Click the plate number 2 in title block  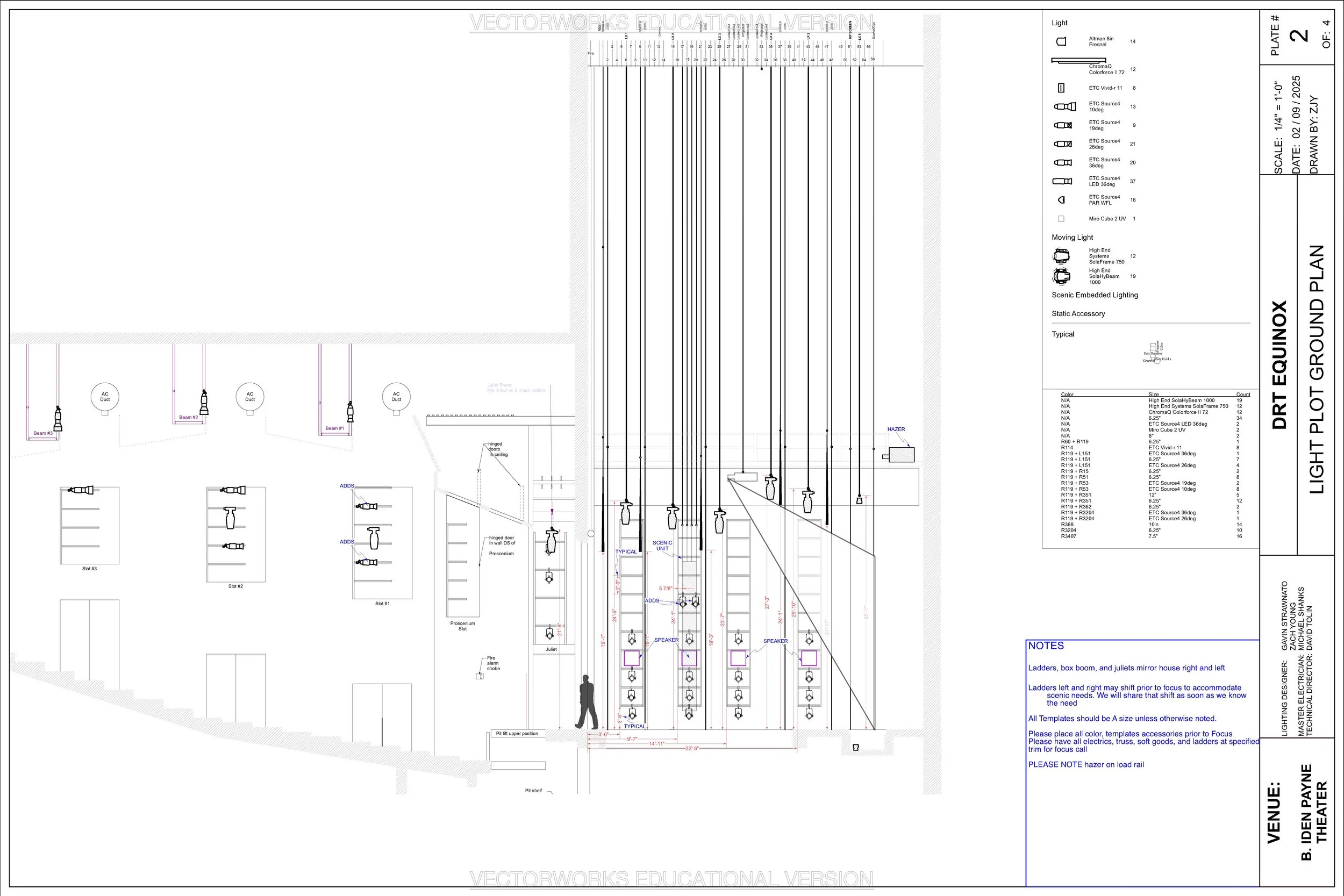pos(1299,35)
